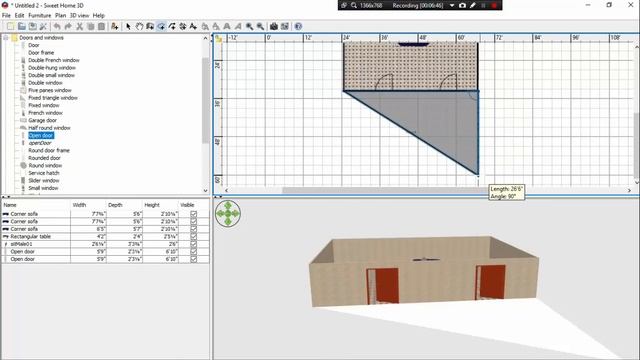This screenshot has height=360, width=640.
Task: Click the catalog tree scroll up arrow
Action: coord(205,38)
